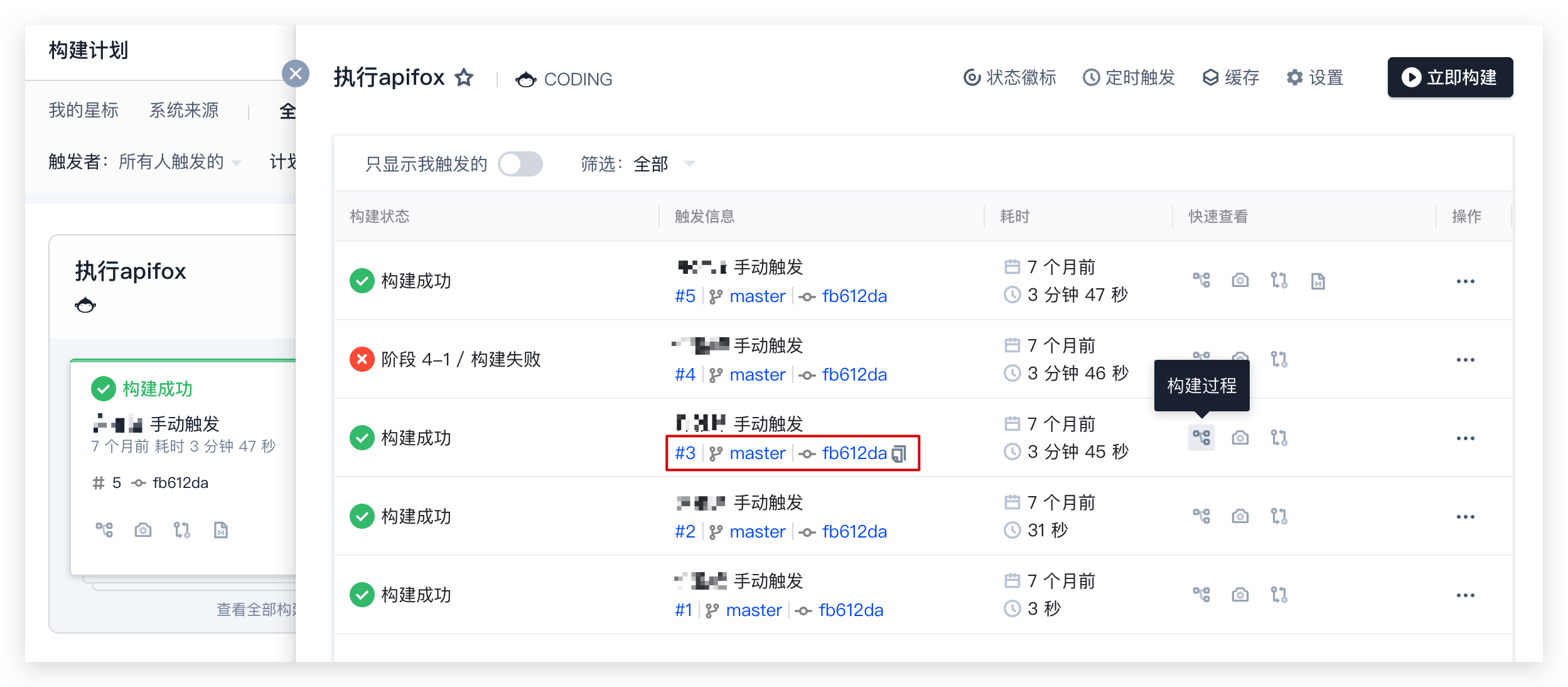This screenshot has width=1568, height=687.
Task: Open 缓存 cache settings
Action: (x=1230, y=78)
